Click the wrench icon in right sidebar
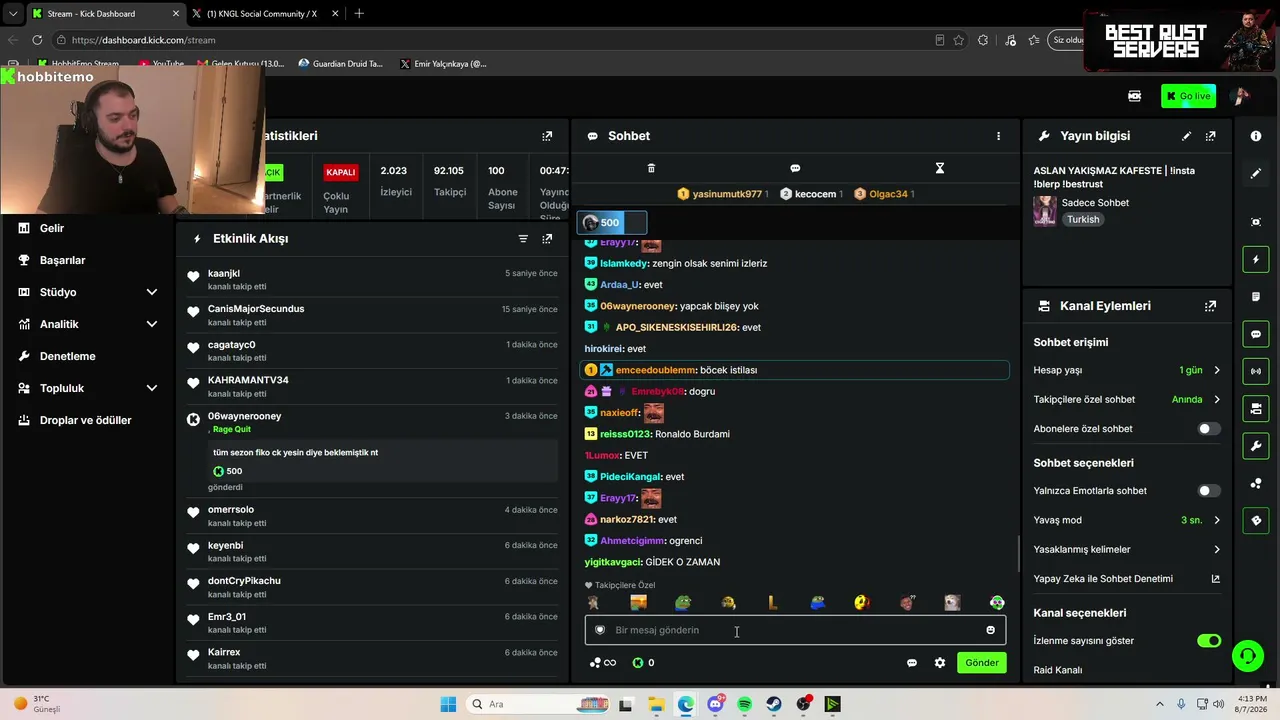Viewport: 1280px width, 720px height. (1256, 445)
